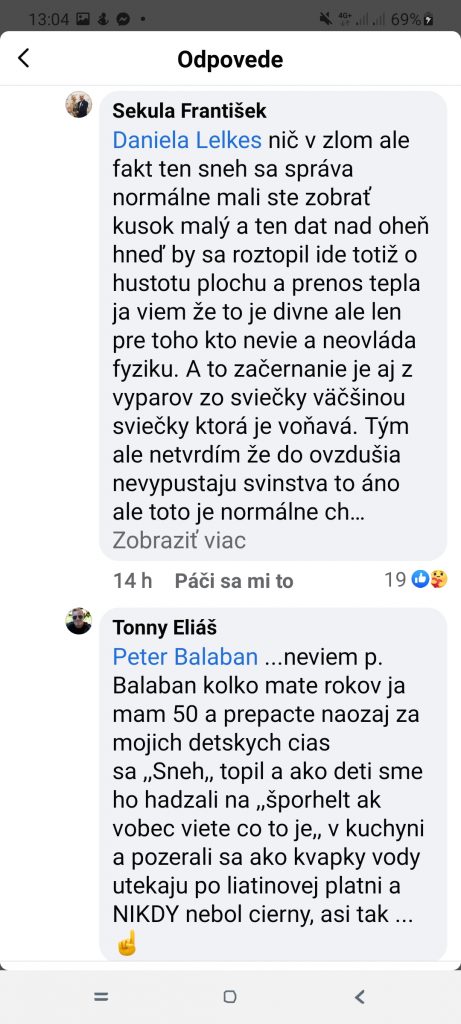Open Tonny Eliáš's profile picture
Image resolution: width=461 pixels, height=1024 pixels.
[78, 621]
